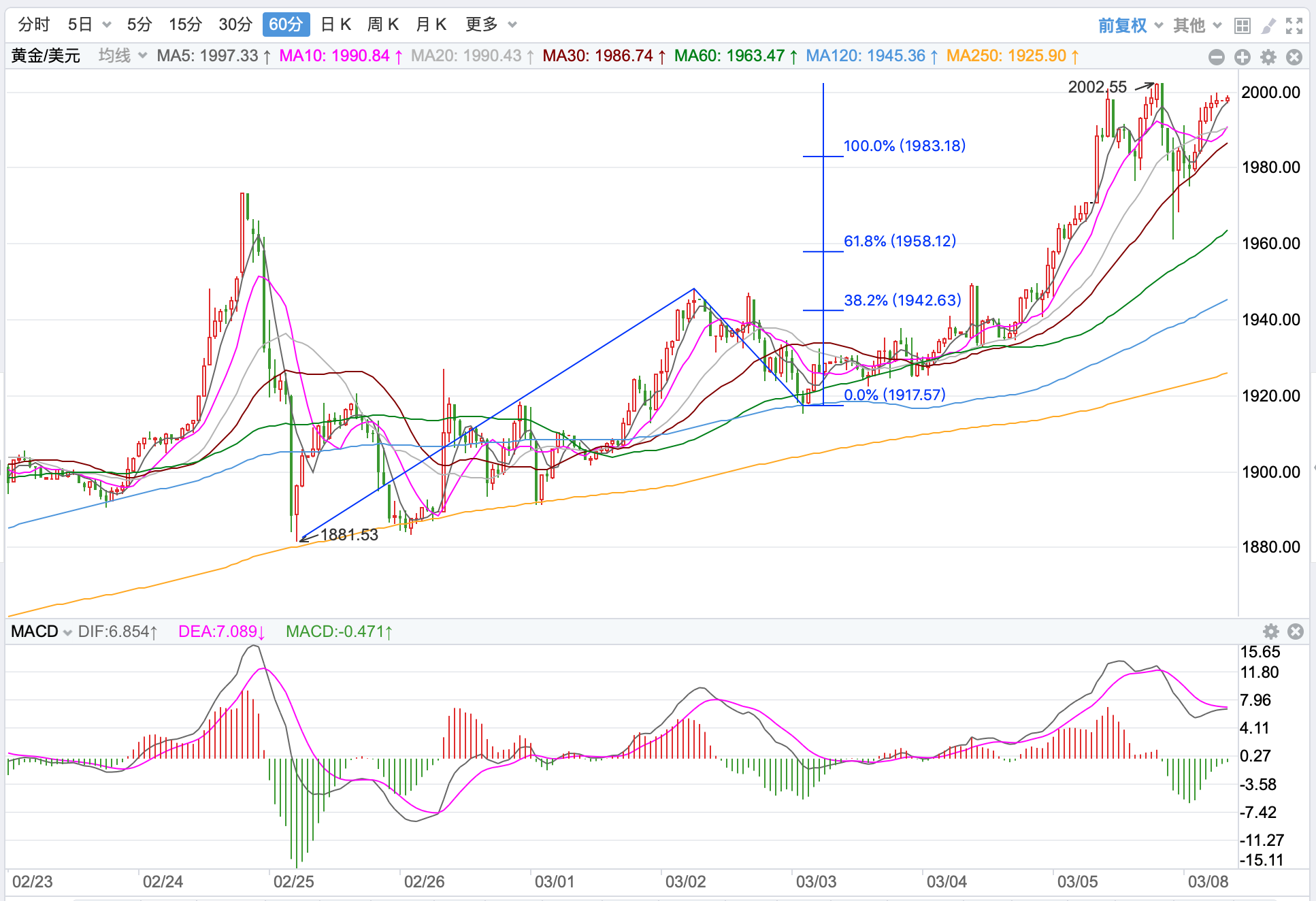Image resolution: width=1316 pixels, height=901 pixels.
Task: Switch to the 15分 timeframe tab
Action: click(x=185, y=24)
